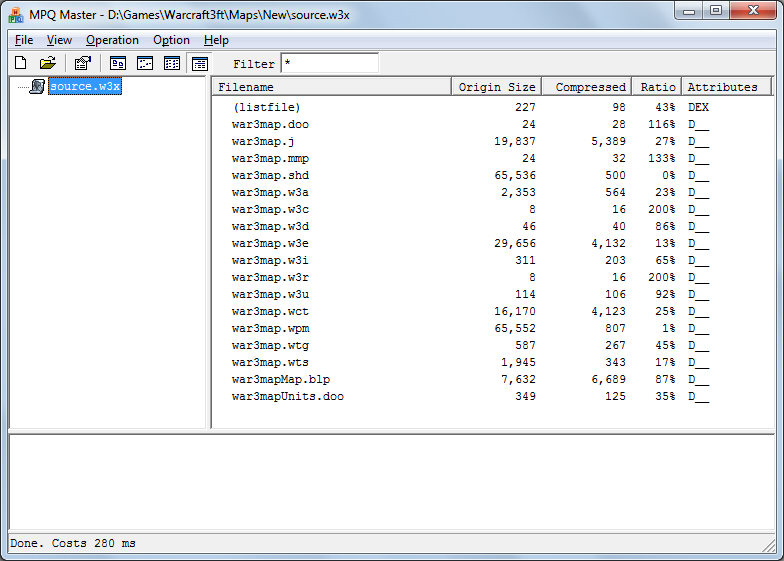Sort by the Origin Size column header
This screenshot has width=784, height=561.
496,87
